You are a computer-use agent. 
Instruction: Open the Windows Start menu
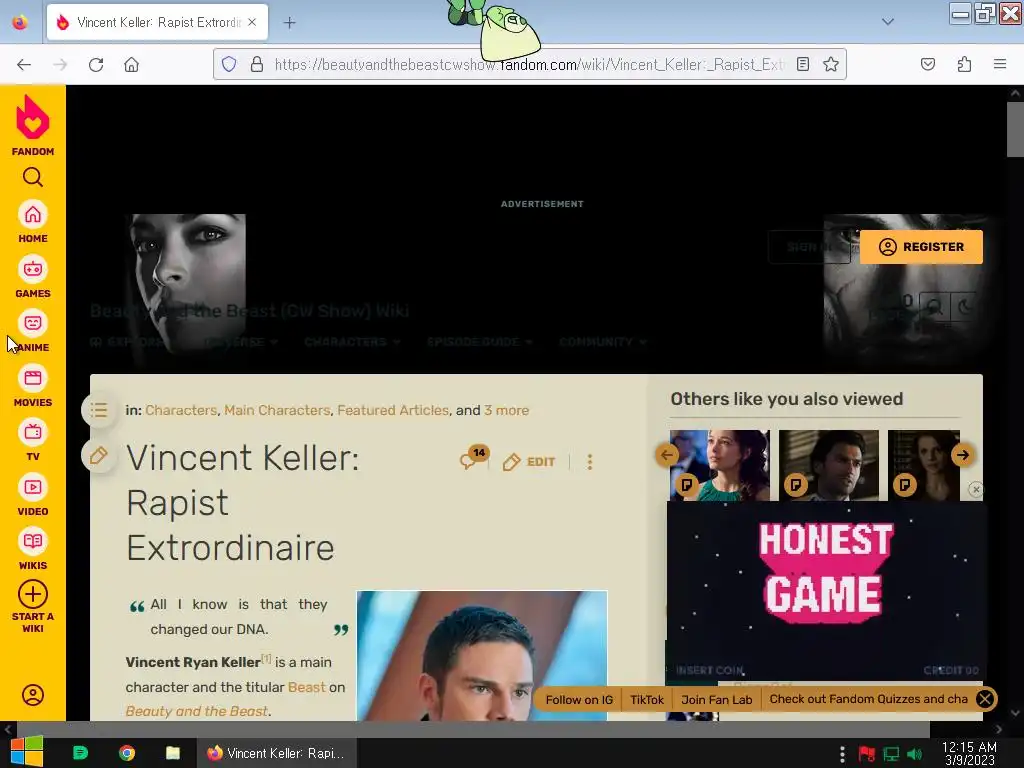point(27,752)
